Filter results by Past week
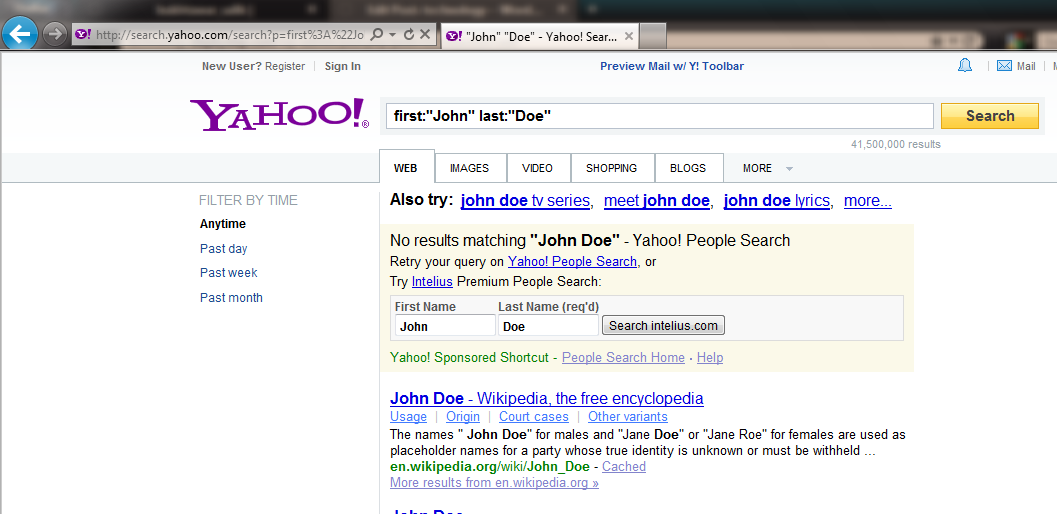The image size is (1057, 514). 229,273
